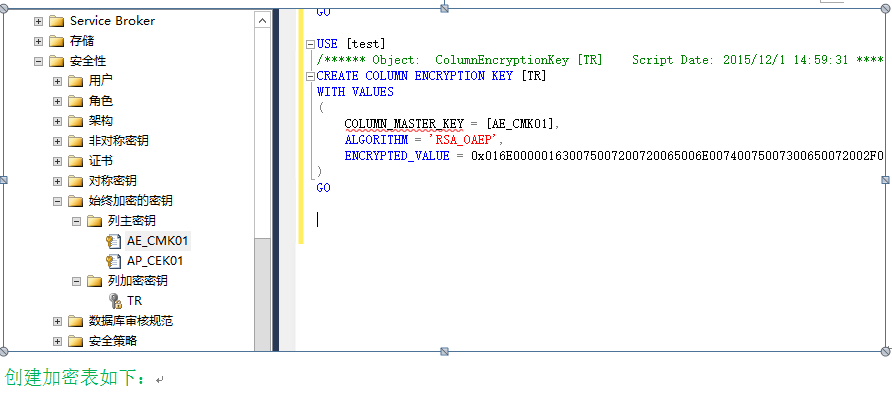892x397 pixels.
Task: Click the Object Explorer scrollbar thumb
Action: click(x=263, y=295)
